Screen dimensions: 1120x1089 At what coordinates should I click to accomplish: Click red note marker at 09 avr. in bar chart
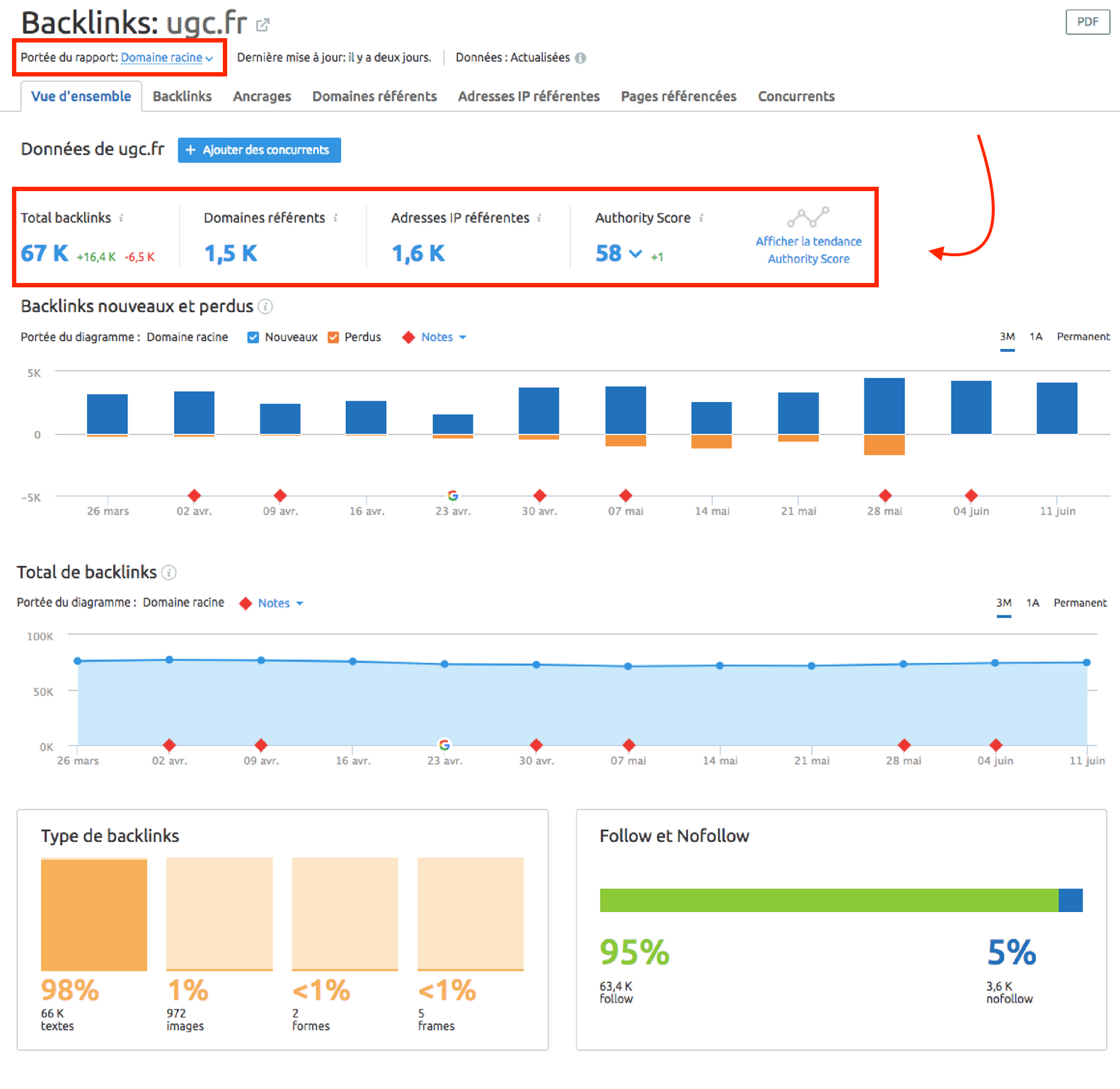280,495
